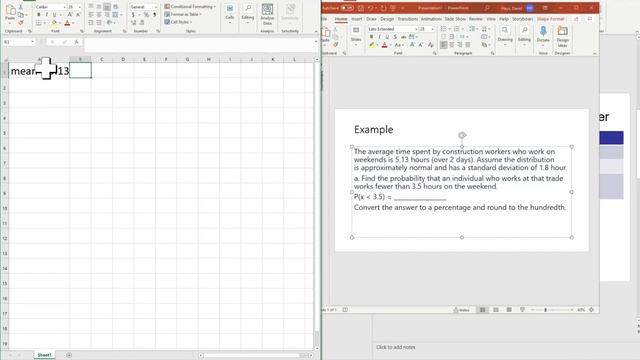Viewport: 640px width, 360px height.
Task: Toggle Italic in Excel font group
Action: point(47,15)
